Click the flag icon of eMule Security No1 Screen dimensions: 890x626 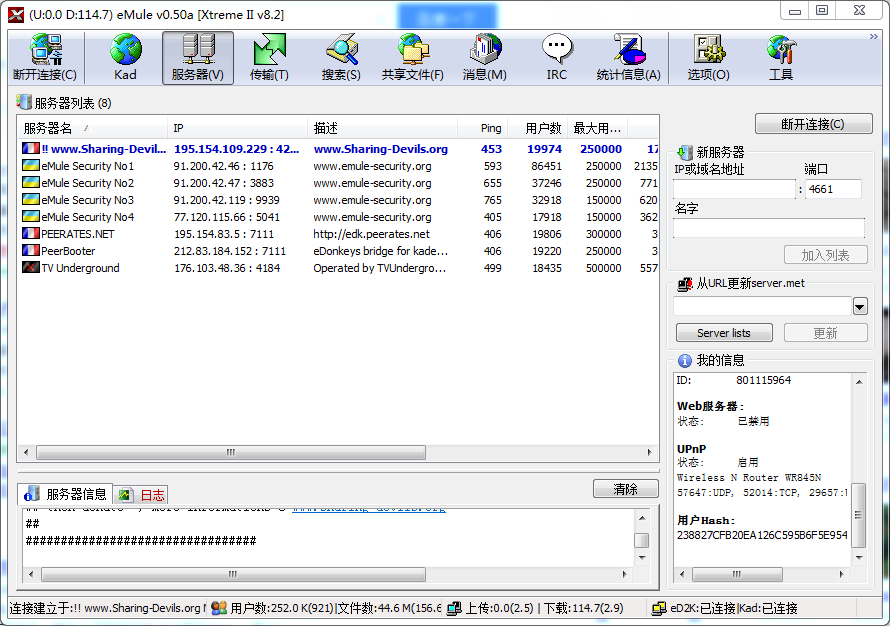click(x=31, y=165)
